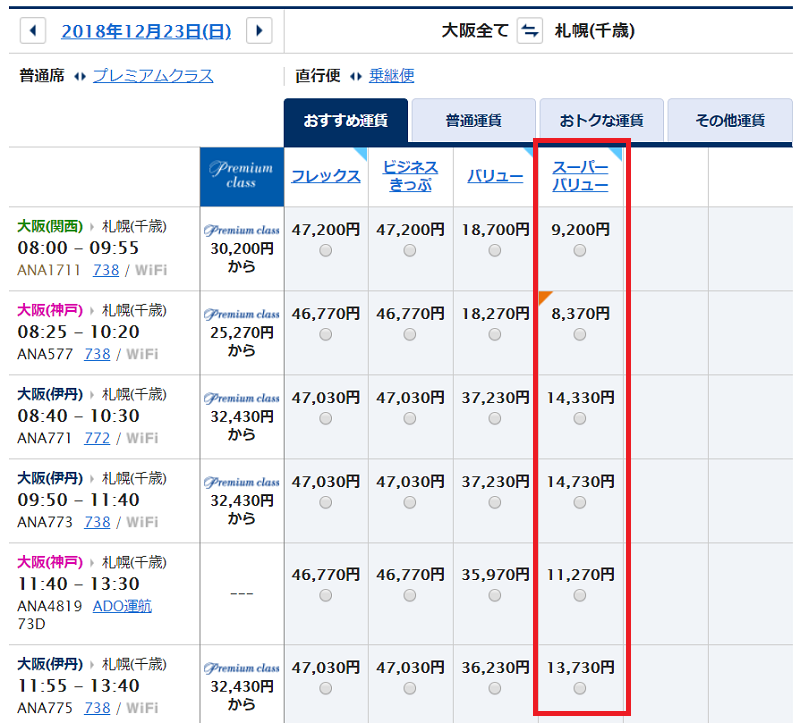Click Premium class 30,200円から for ANA1711

point(242,249)
